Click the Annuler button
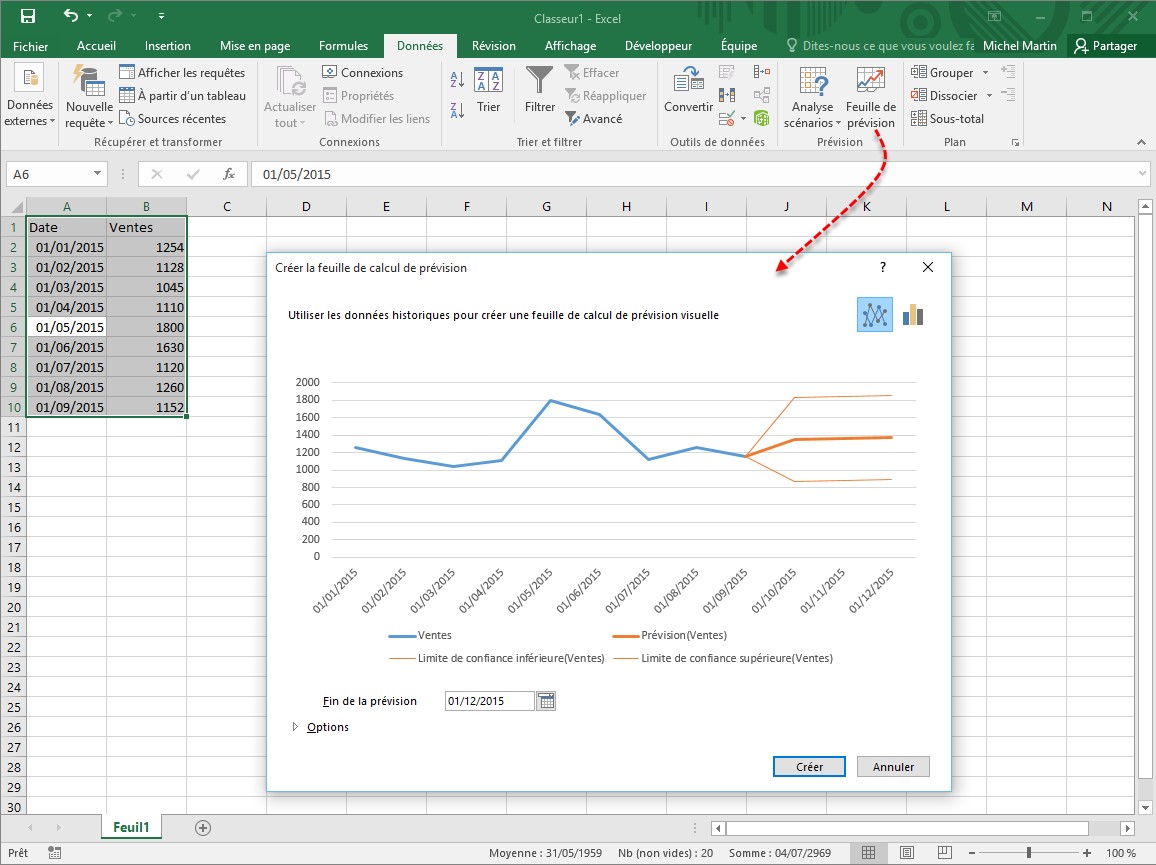Screen dimensions: 1156x865 893,767
